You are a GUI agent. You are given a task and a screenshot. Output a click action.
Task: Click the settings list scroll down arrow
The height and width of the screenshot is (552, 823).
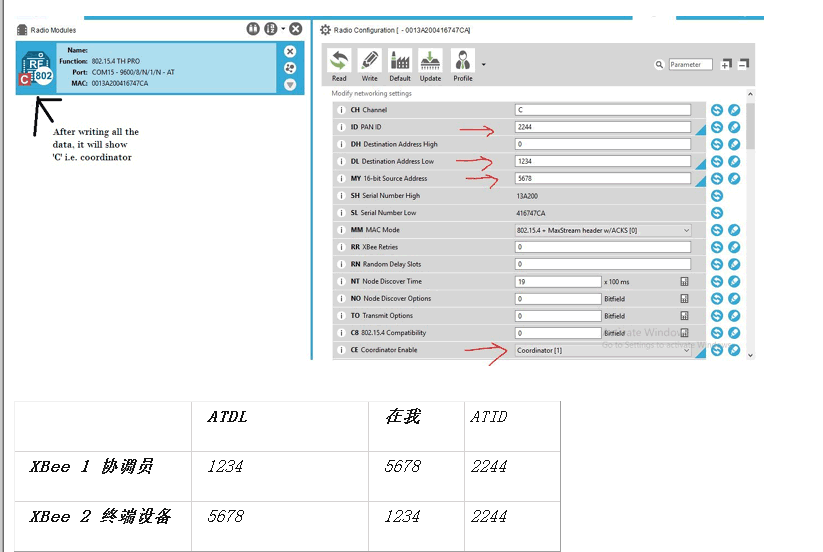tap(750, 355)
